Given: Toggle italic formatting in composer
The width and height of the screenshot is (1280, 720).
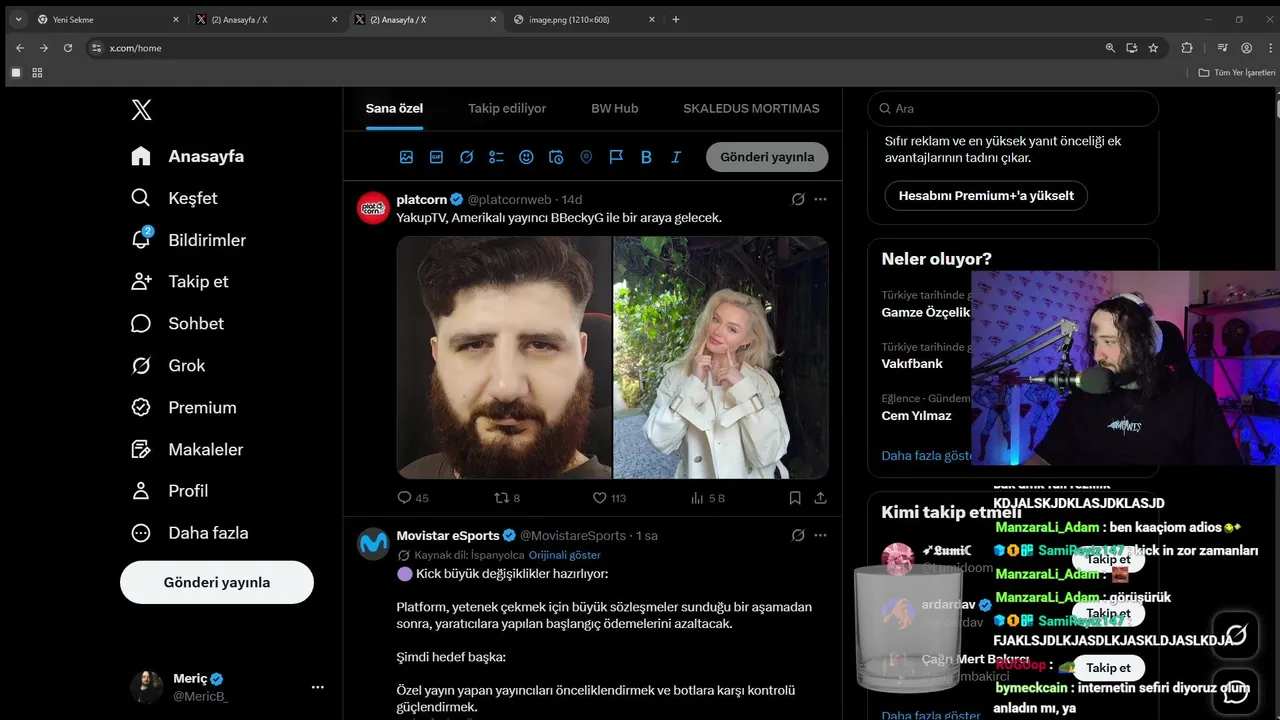Looking at the screenshot, I should pos(676,157).
